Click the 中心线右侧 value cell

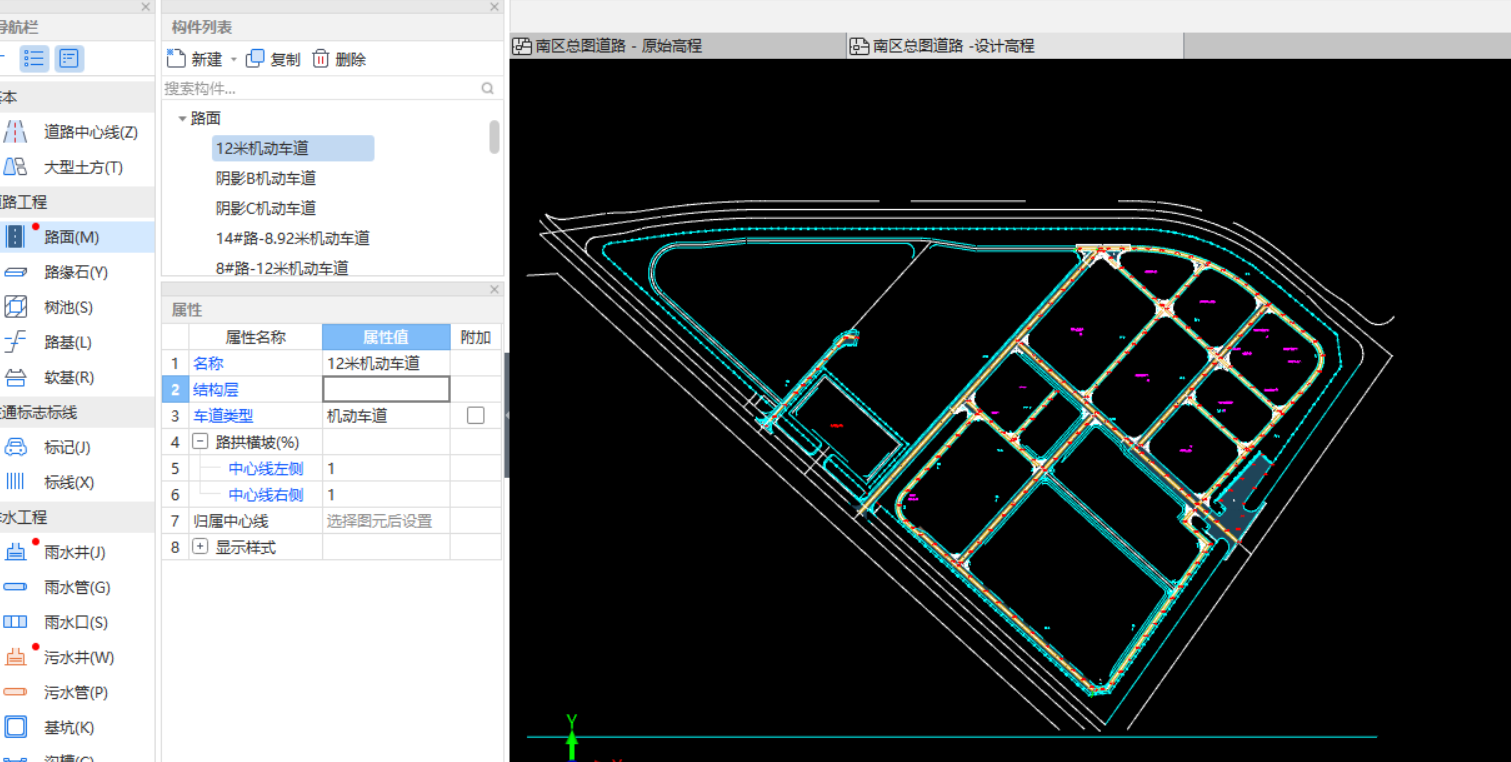[x=386, y=494]
